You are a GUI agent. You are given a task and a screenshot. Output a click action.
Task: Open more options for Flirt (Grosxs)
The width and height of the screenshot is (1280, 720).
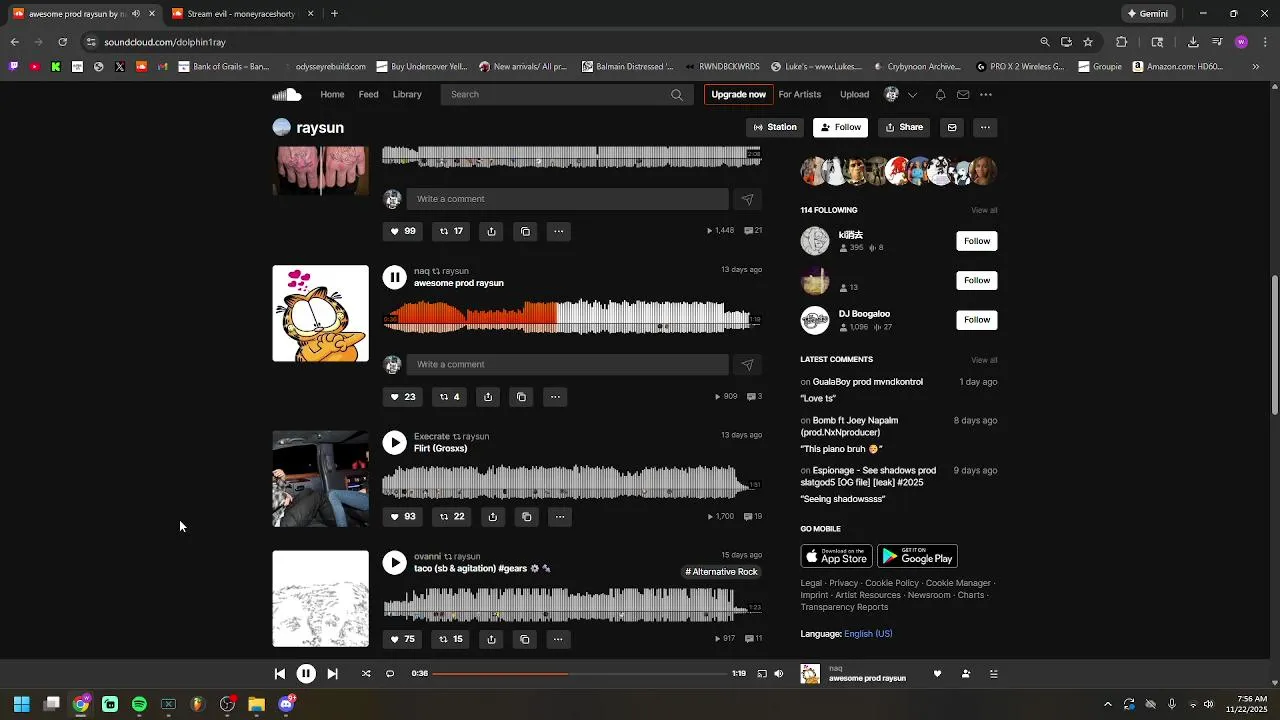560,517
